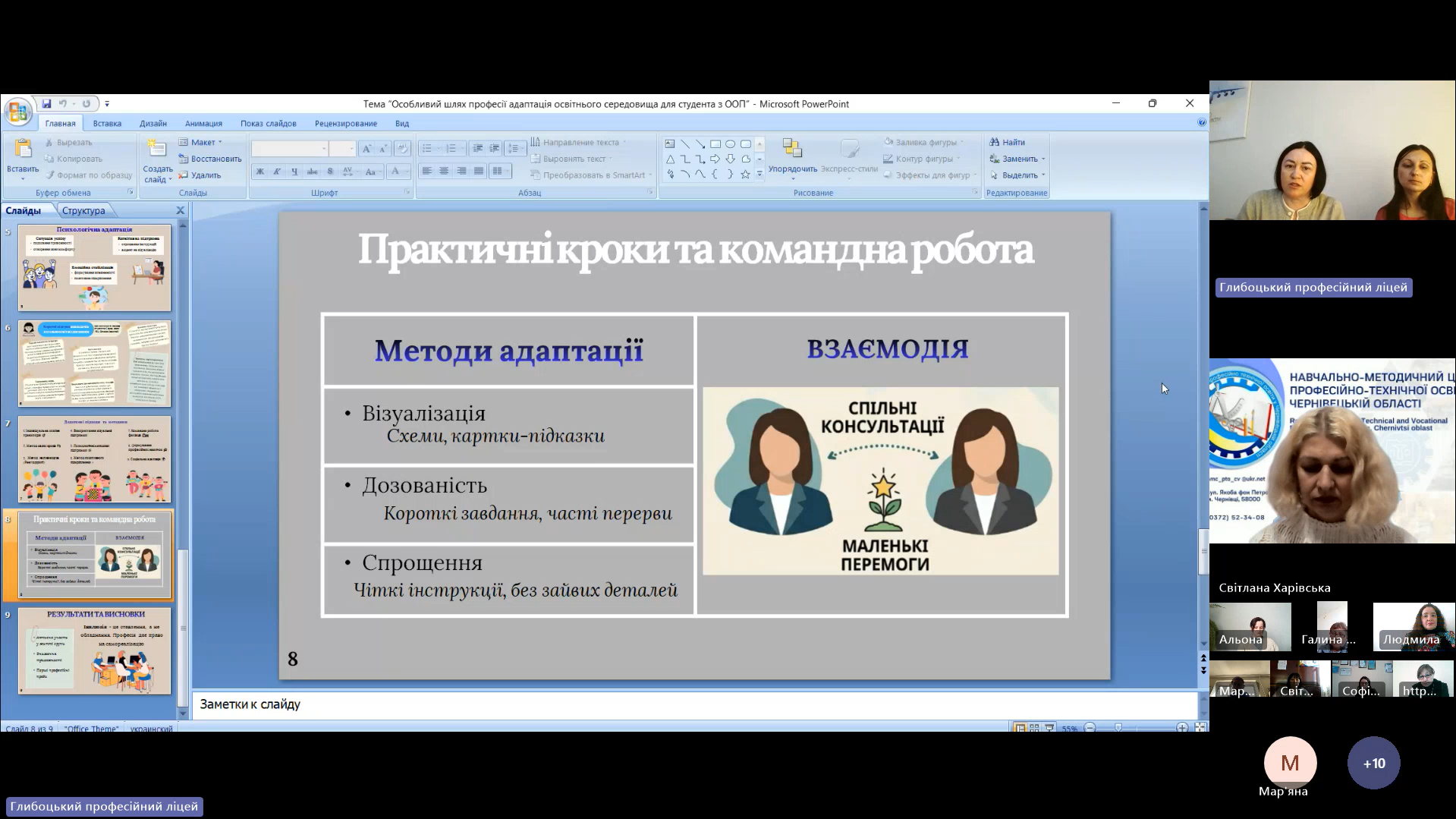This screenshot has height=819, width=1456.
Task: Switch to slide sorter view icon
Action: (1034, 728)
